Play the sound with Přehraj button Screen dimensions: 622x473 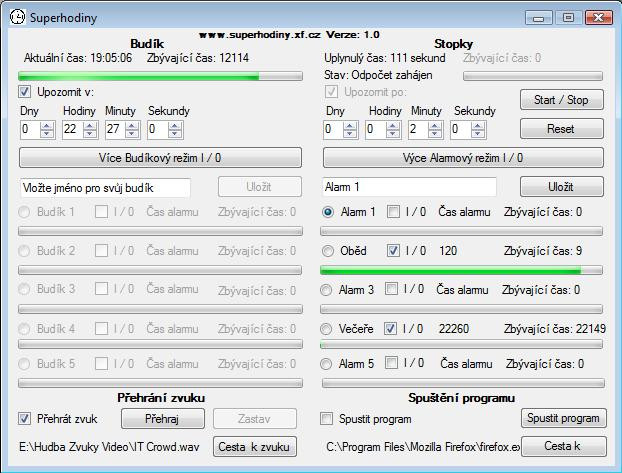[x=163, y=419]
